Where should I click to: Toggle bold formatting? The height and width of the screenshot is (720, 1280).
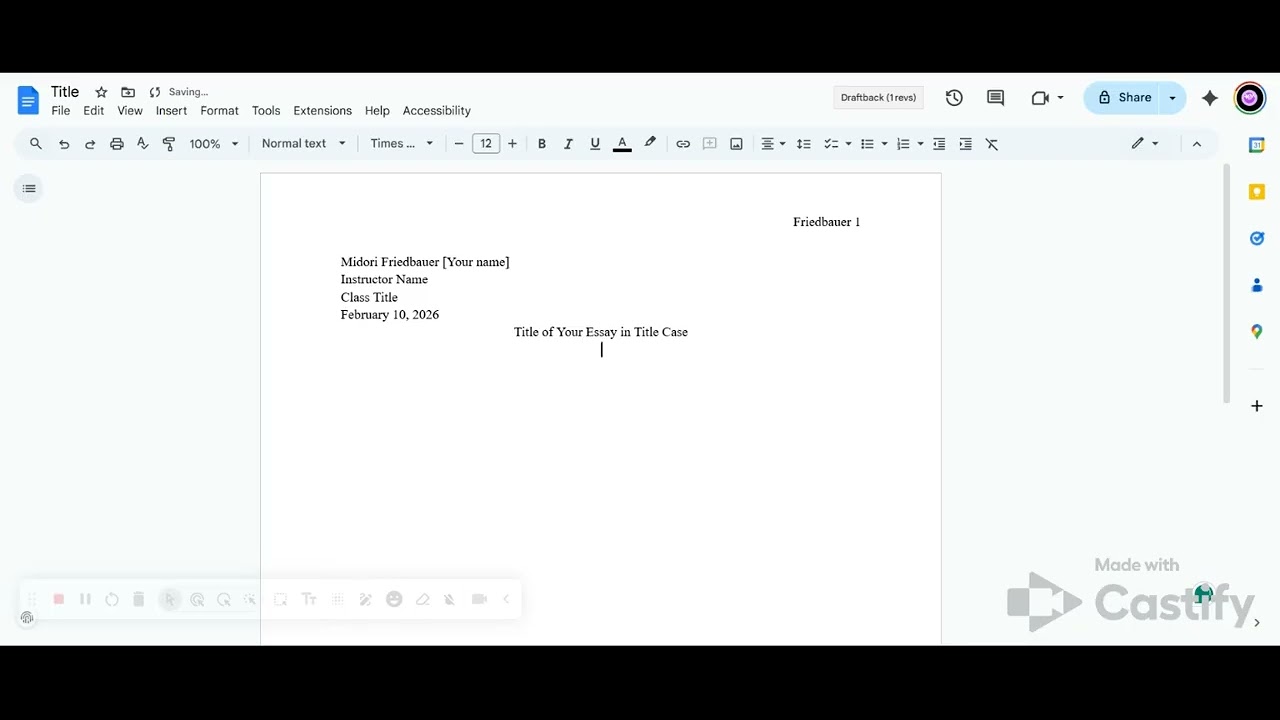click(542, 144)
